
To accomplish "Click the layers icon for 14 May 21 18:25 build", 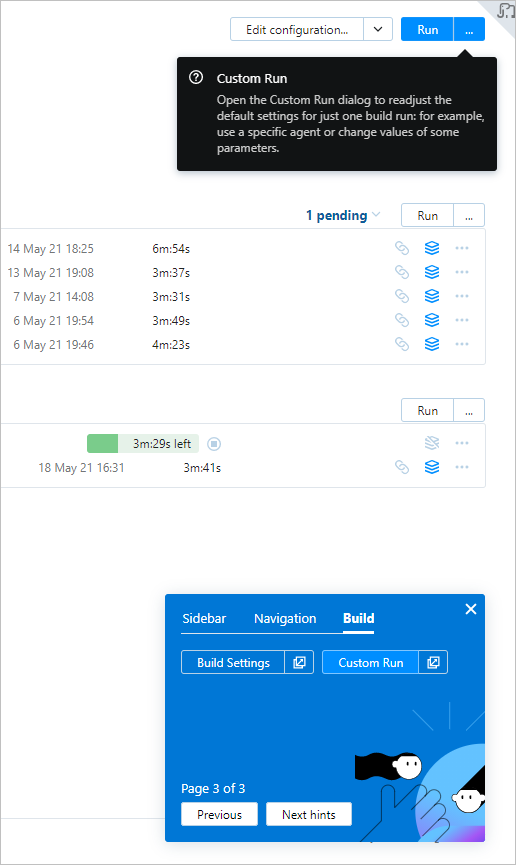I will pyautogui.click(x=432, y=248).
